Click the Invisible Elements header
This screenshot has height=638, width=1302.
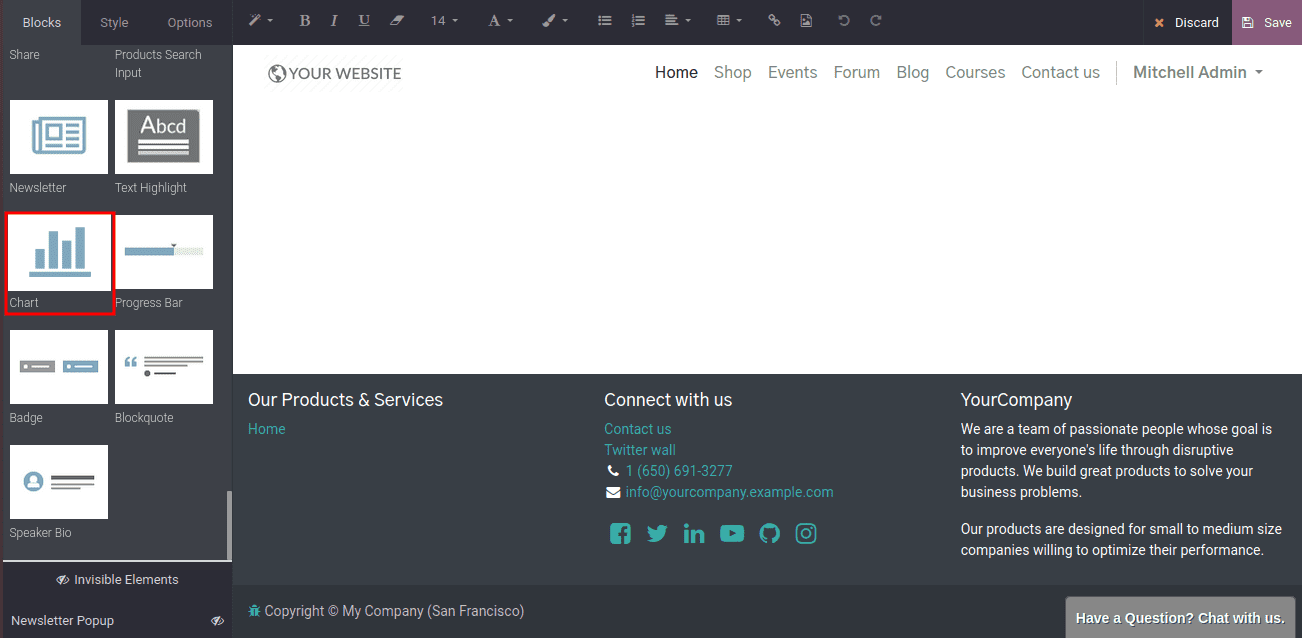[x=117, y=580]
